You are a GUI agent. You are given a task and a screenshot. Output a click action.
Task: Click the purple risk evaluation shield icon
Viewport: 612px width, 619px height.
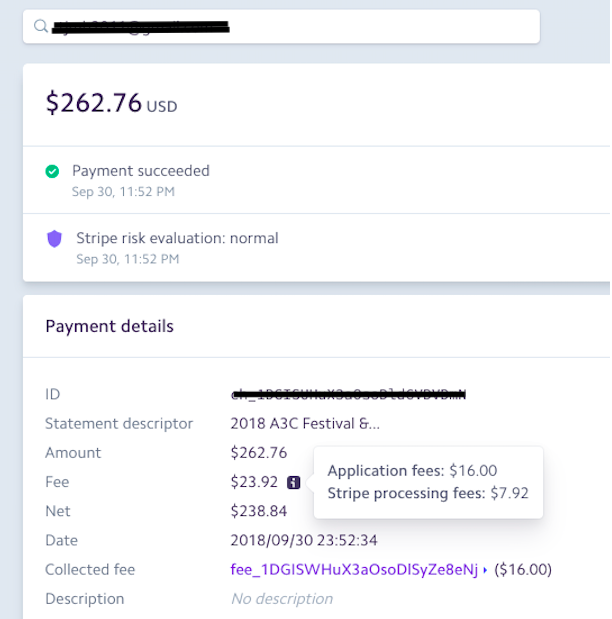(x=54, y=238)
